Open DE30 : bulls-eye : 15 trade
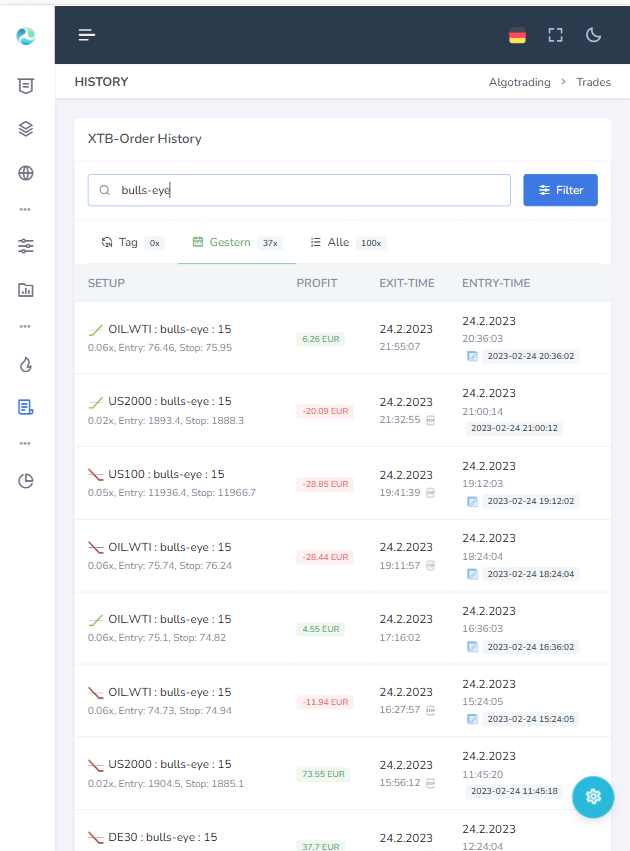 point(162,837)
